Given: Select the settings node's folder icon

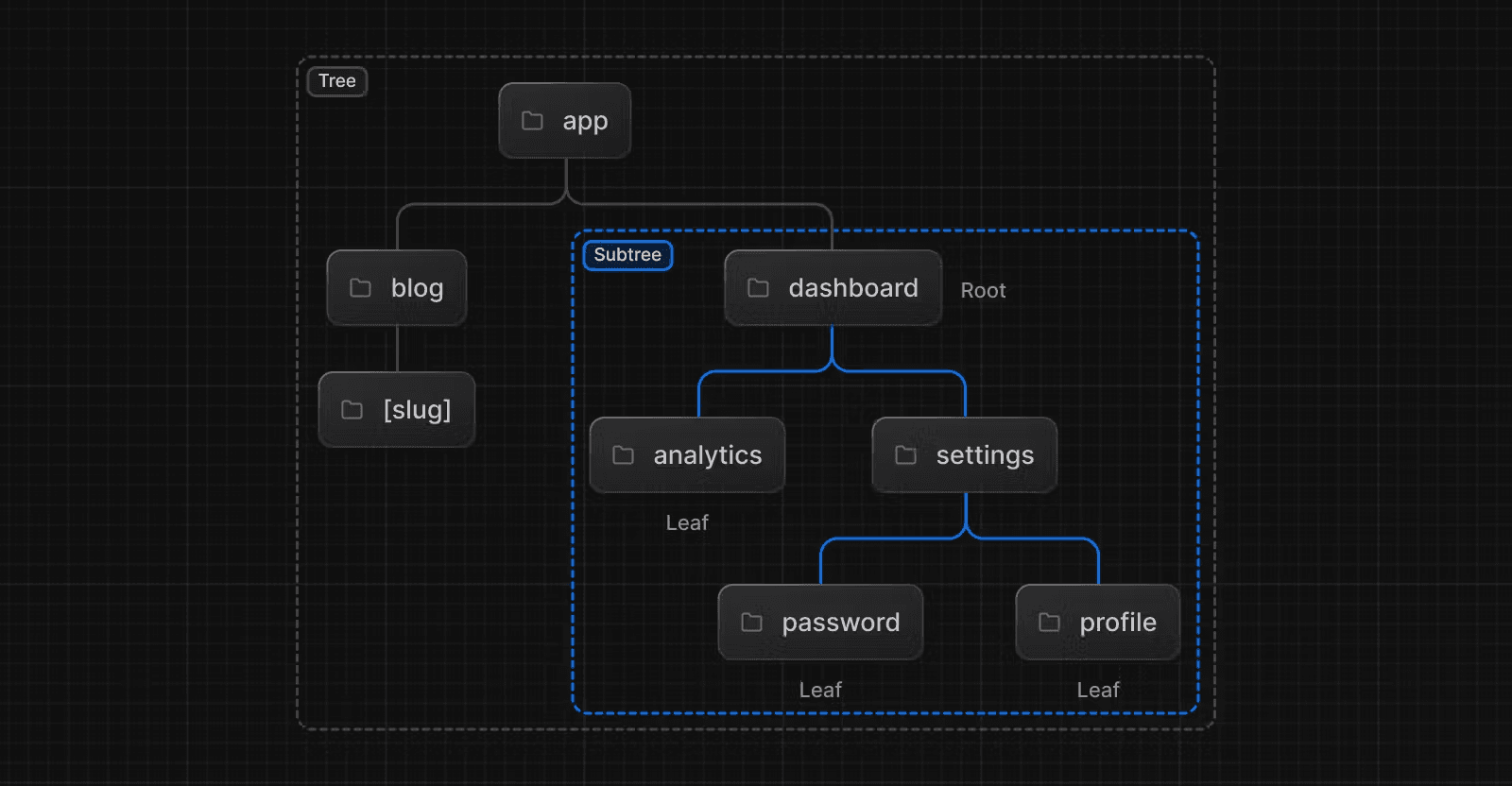Looking at the screenshot, I should tap(905, 455).
